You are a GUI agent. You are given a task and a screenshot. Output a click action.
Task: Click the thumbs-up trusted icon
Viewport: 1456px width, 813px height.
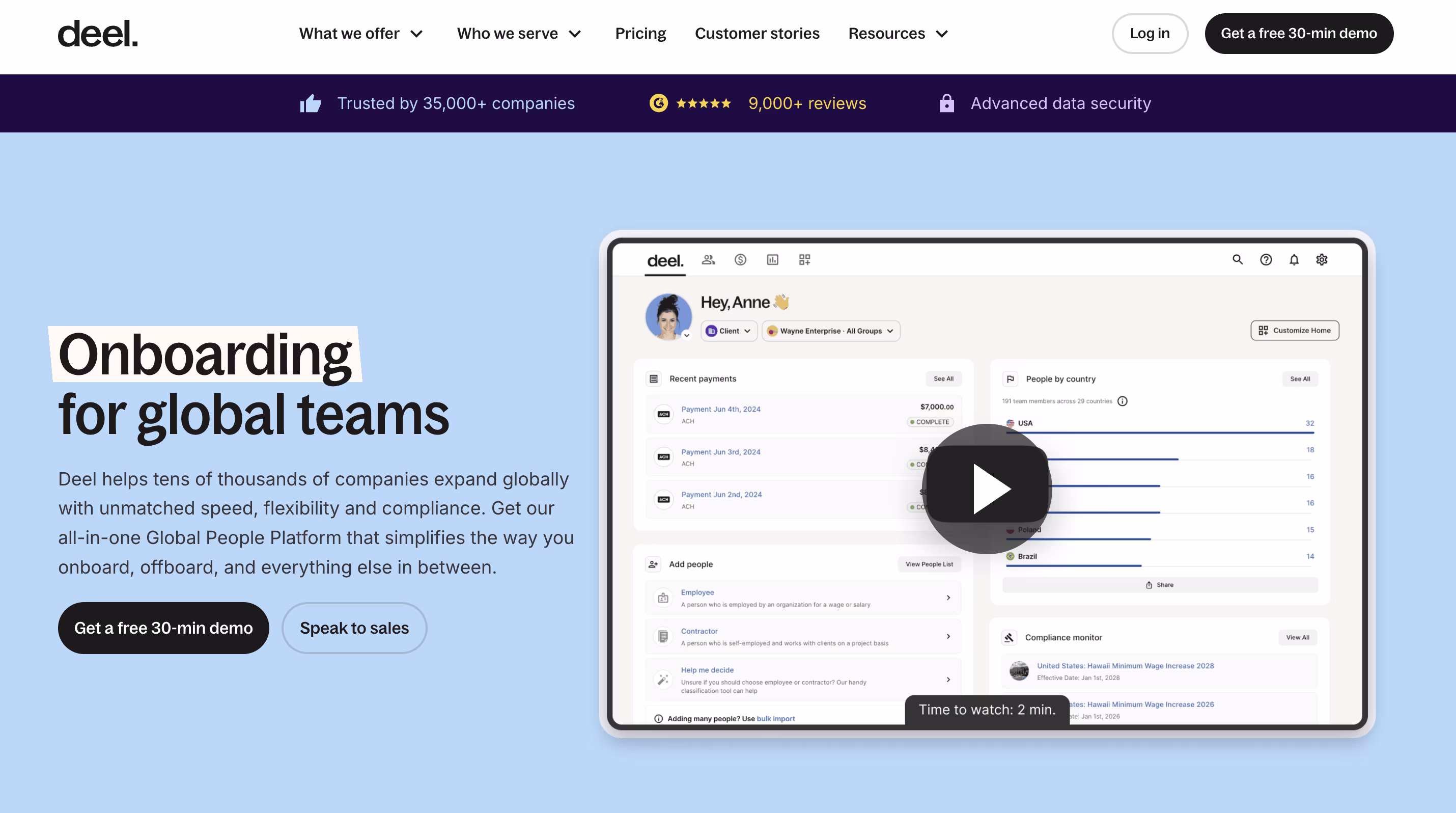pos(311,103)
